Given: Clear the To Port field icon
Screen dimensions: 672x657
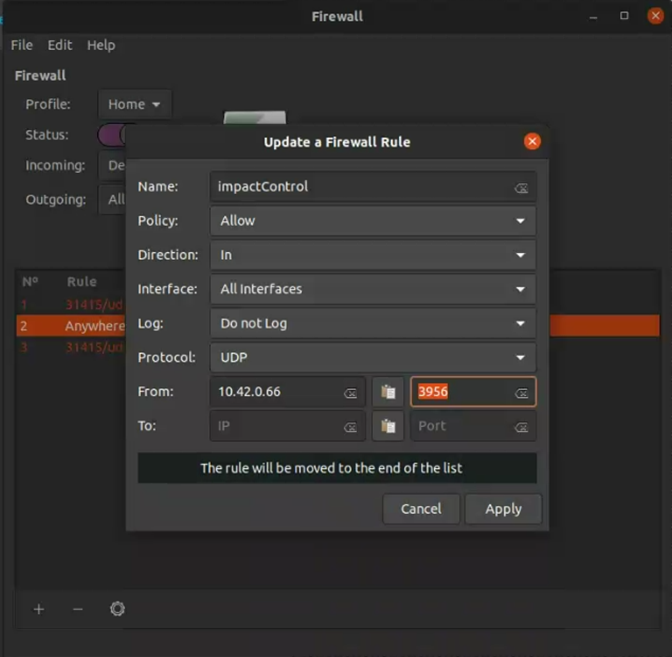Looking at the screenshot, I should (x=521, y=427).
